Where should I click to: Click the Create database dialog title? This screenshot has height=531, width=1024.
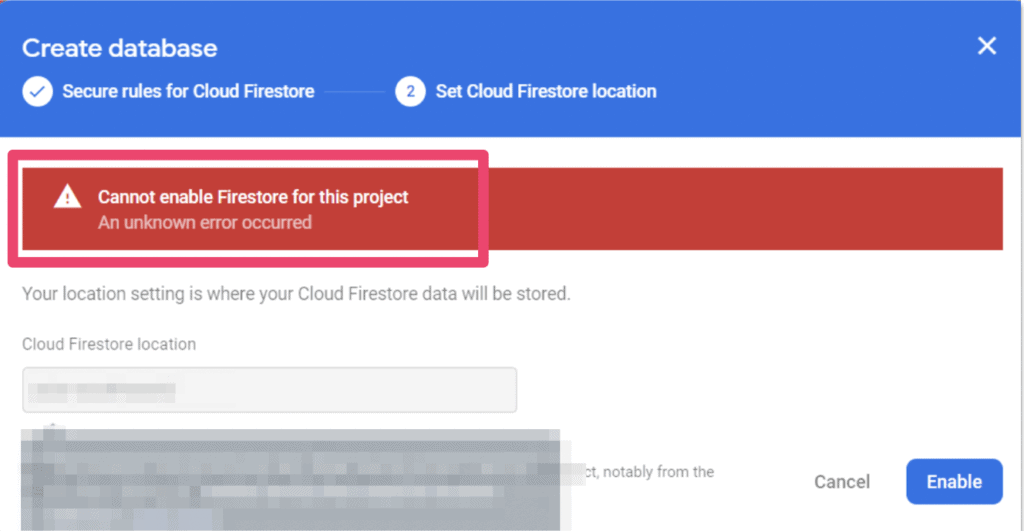tap(120, 48)
